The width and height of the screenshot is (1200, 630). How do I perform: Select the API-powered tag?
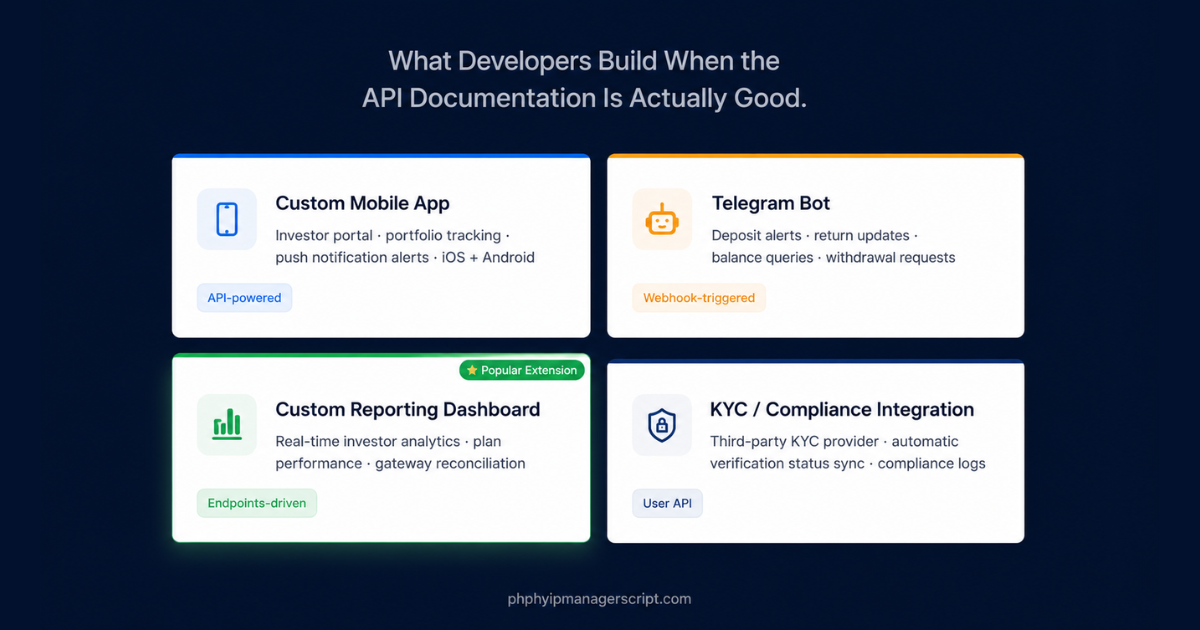tap(244, 297)
